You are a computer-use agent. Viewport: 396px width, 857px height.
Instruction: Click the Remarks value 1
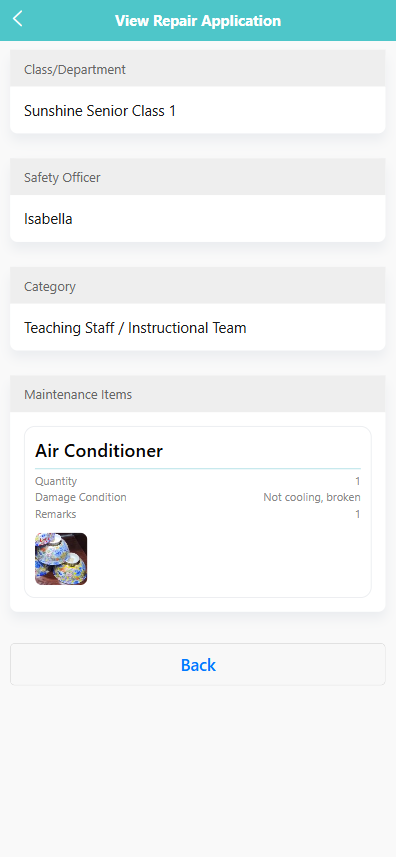click(358, 514)
